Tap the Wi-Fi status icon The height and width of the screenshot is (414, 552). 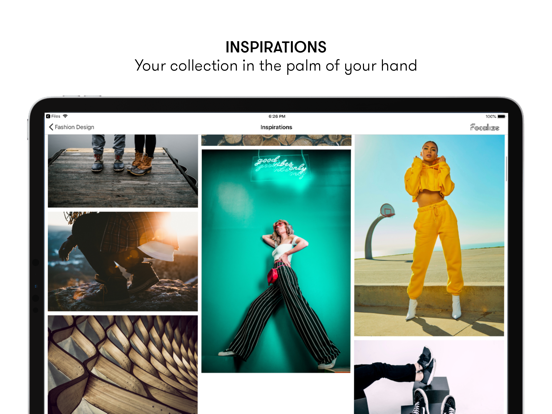65,116
